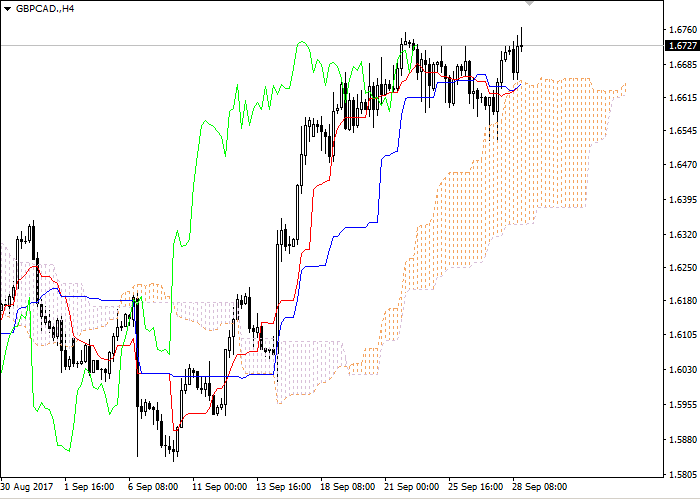Select price level 1.6685 on scale
Screen dimensions: 700x500
point(683,65)
